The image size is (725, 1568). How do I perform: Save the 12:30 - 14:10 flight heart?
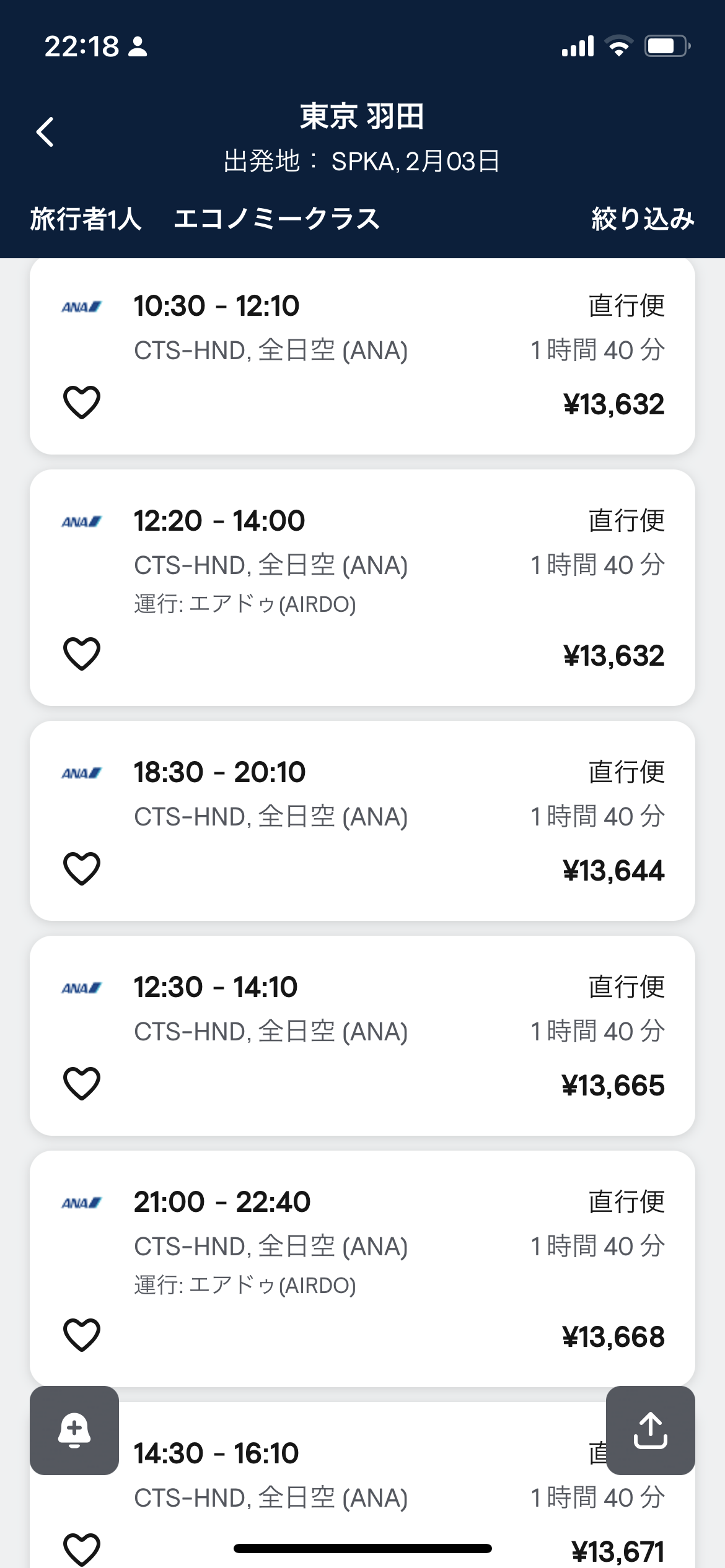[82, 1083]
